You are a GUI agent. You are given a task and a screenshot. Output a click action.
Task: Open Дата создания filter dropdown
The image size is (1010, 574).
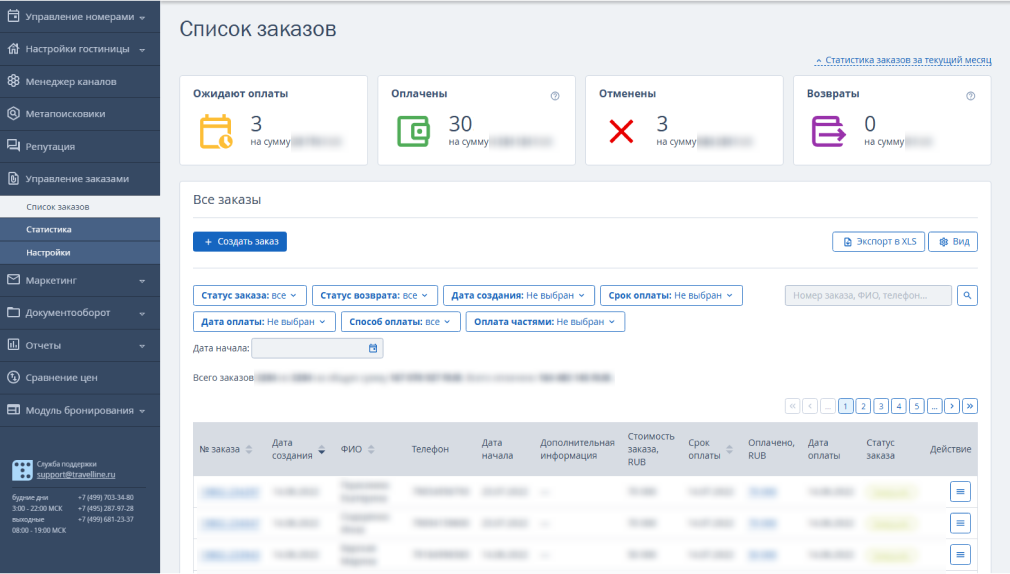tap(518, 295)
